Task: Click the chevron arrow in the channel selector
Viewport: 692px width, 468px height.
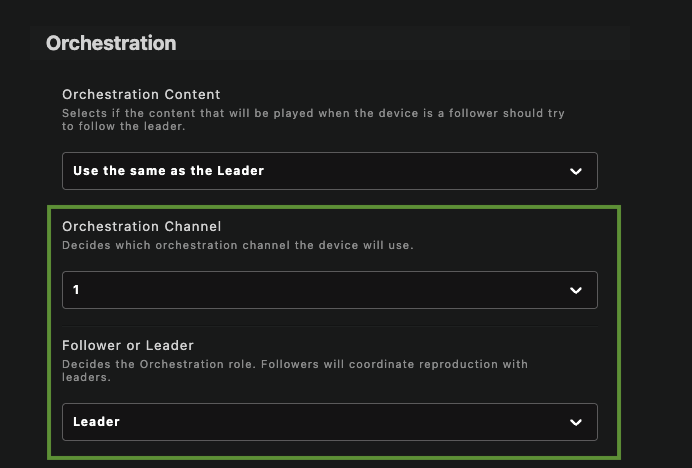Action: pos(575,290)
